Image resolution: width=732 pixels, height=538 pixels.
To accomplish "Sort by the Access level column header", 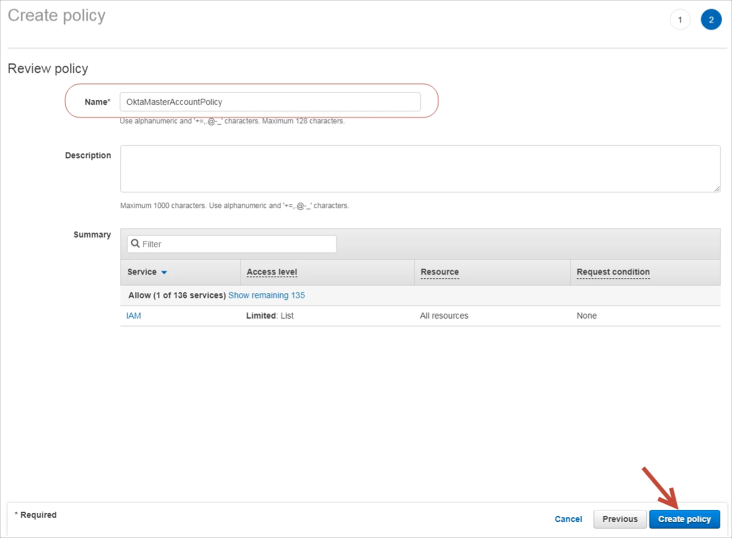I will coord(272,272).
